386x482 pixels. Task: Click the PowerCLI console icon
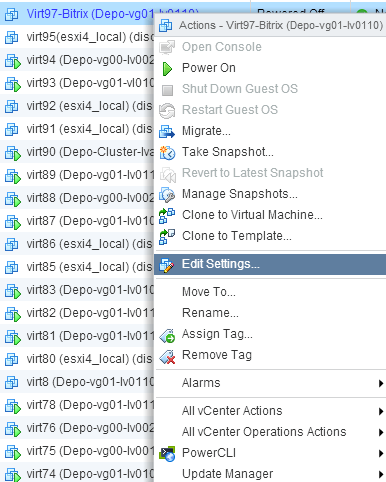167,454
